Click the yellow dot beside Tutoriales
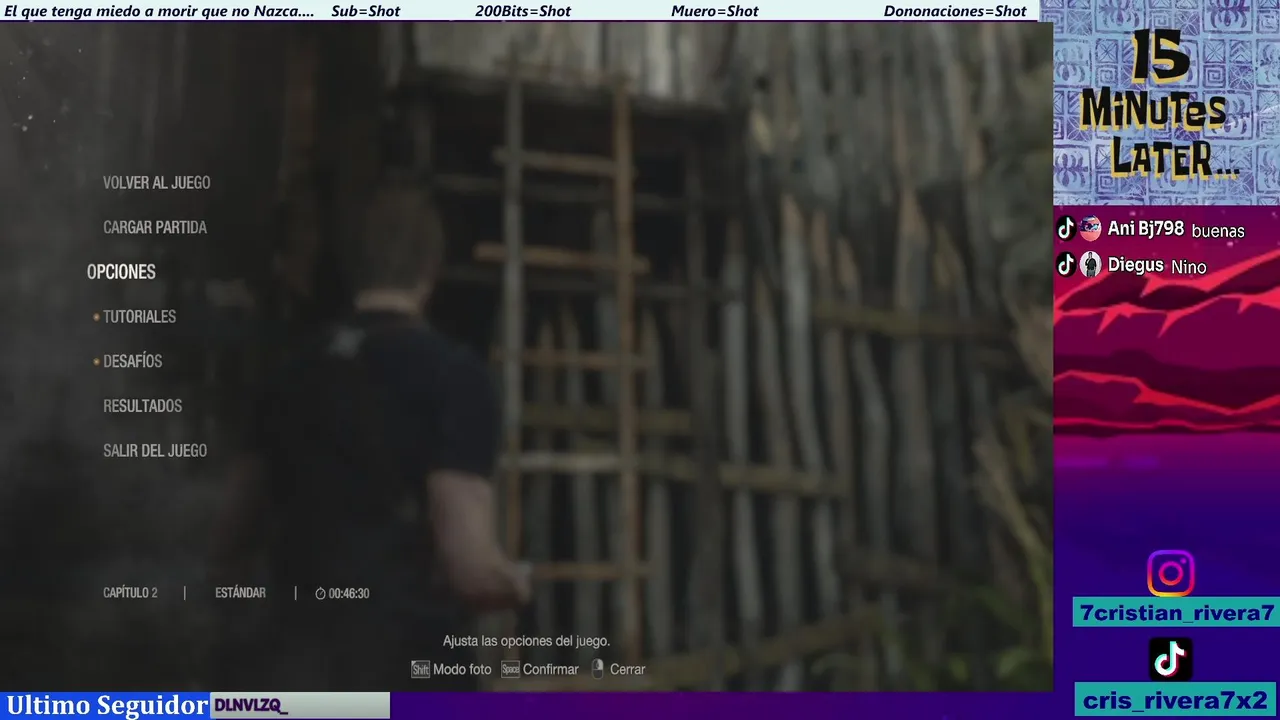Screen dimensions: 1280x720 (x=96, y=317)
